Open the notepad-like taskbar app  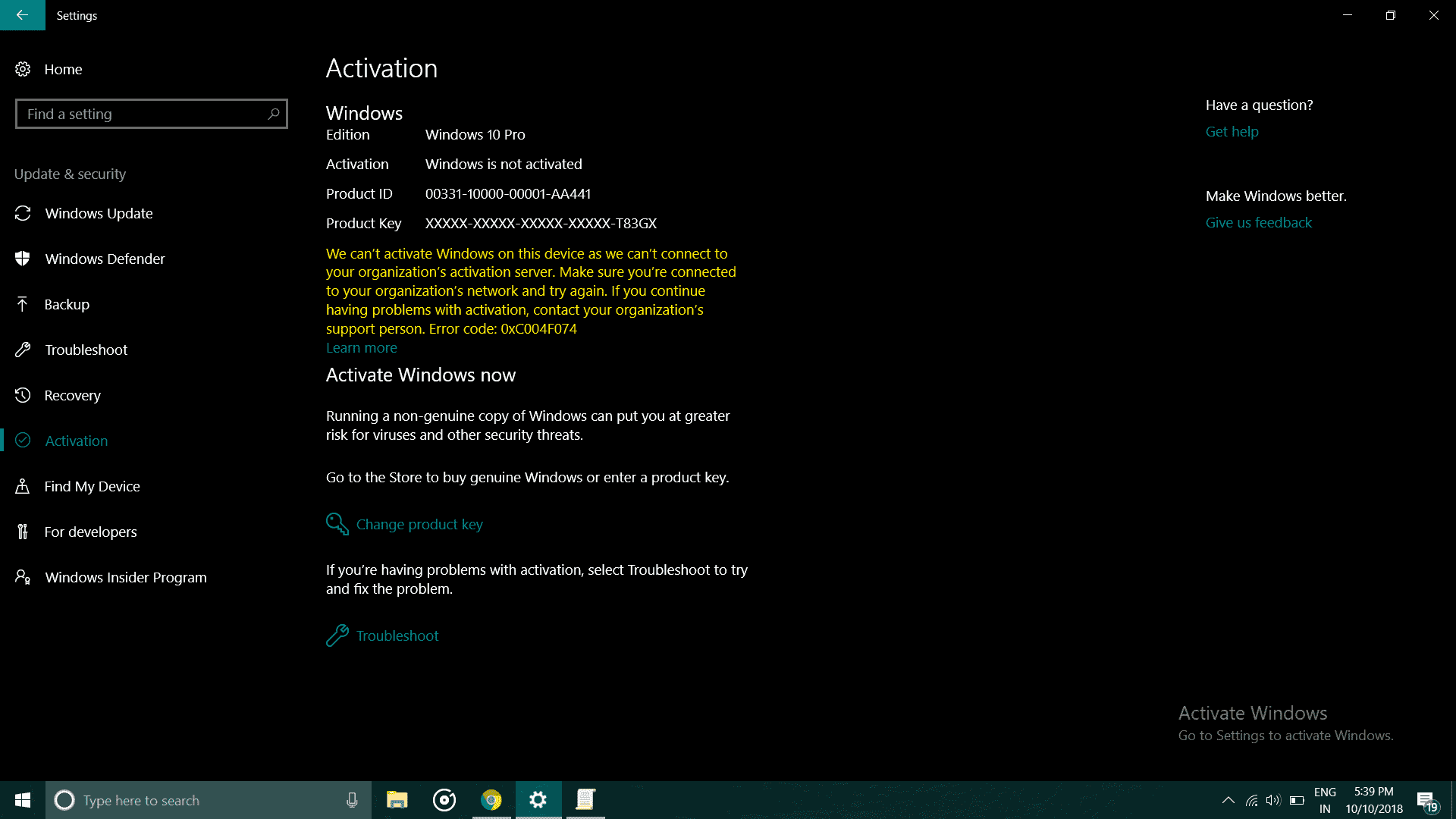tap(585, 800)
